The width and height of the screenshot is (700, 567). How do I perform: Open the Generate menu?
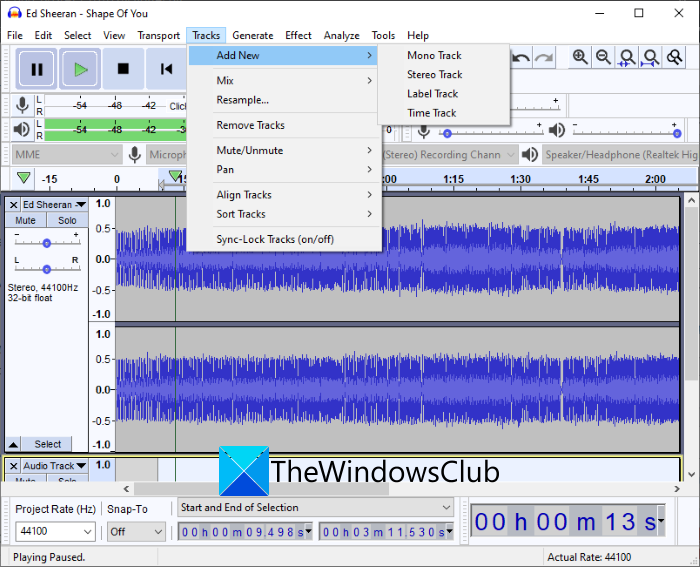pyautogui.click(x=252, y=35)
